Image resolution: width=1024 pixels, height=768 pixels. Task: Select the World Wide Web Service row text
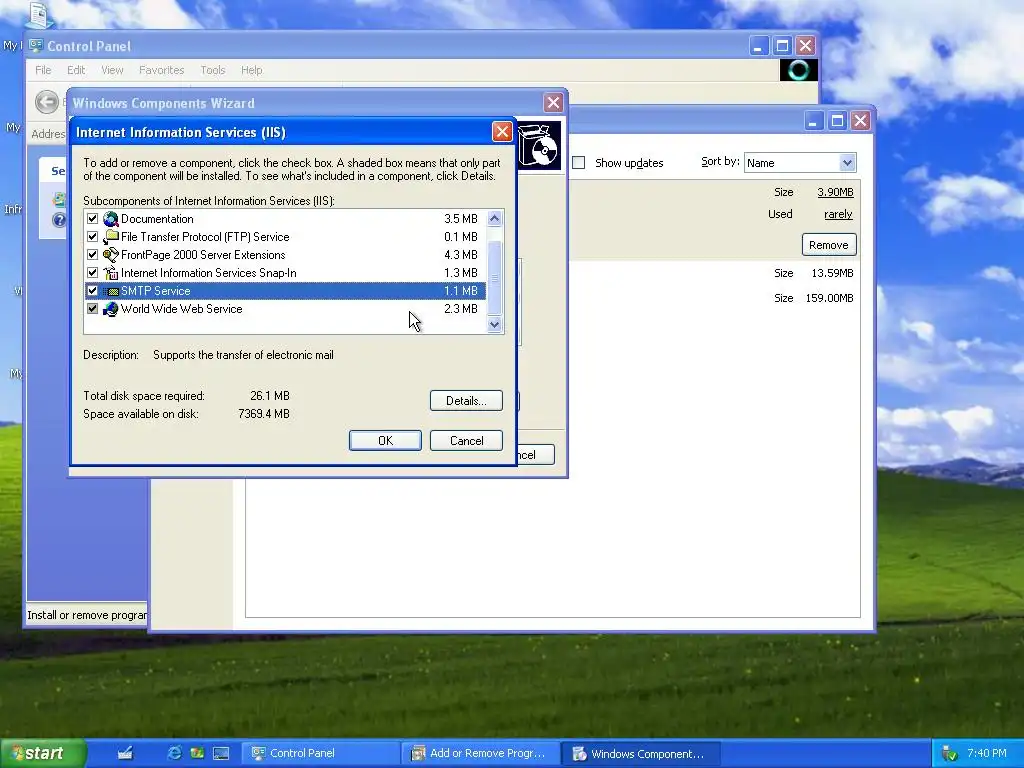182,309
